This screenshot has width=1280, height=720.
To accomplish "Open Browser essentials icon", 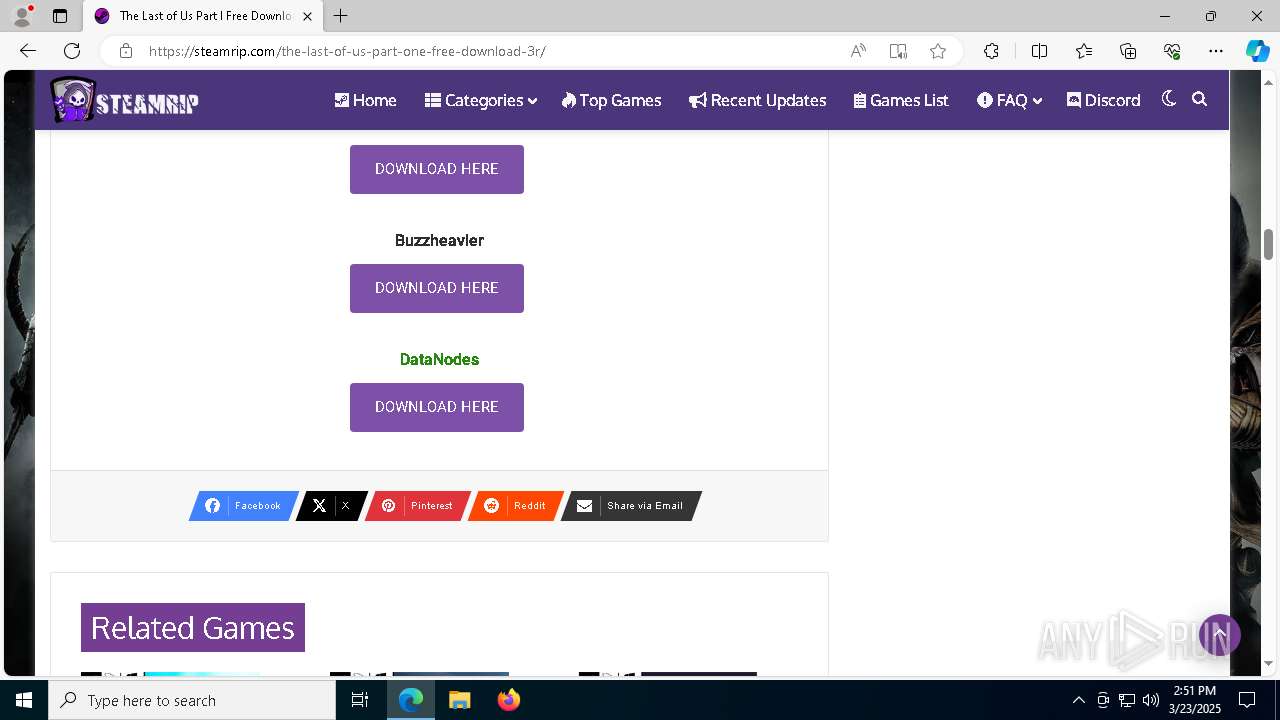I will click(1172, 51).
